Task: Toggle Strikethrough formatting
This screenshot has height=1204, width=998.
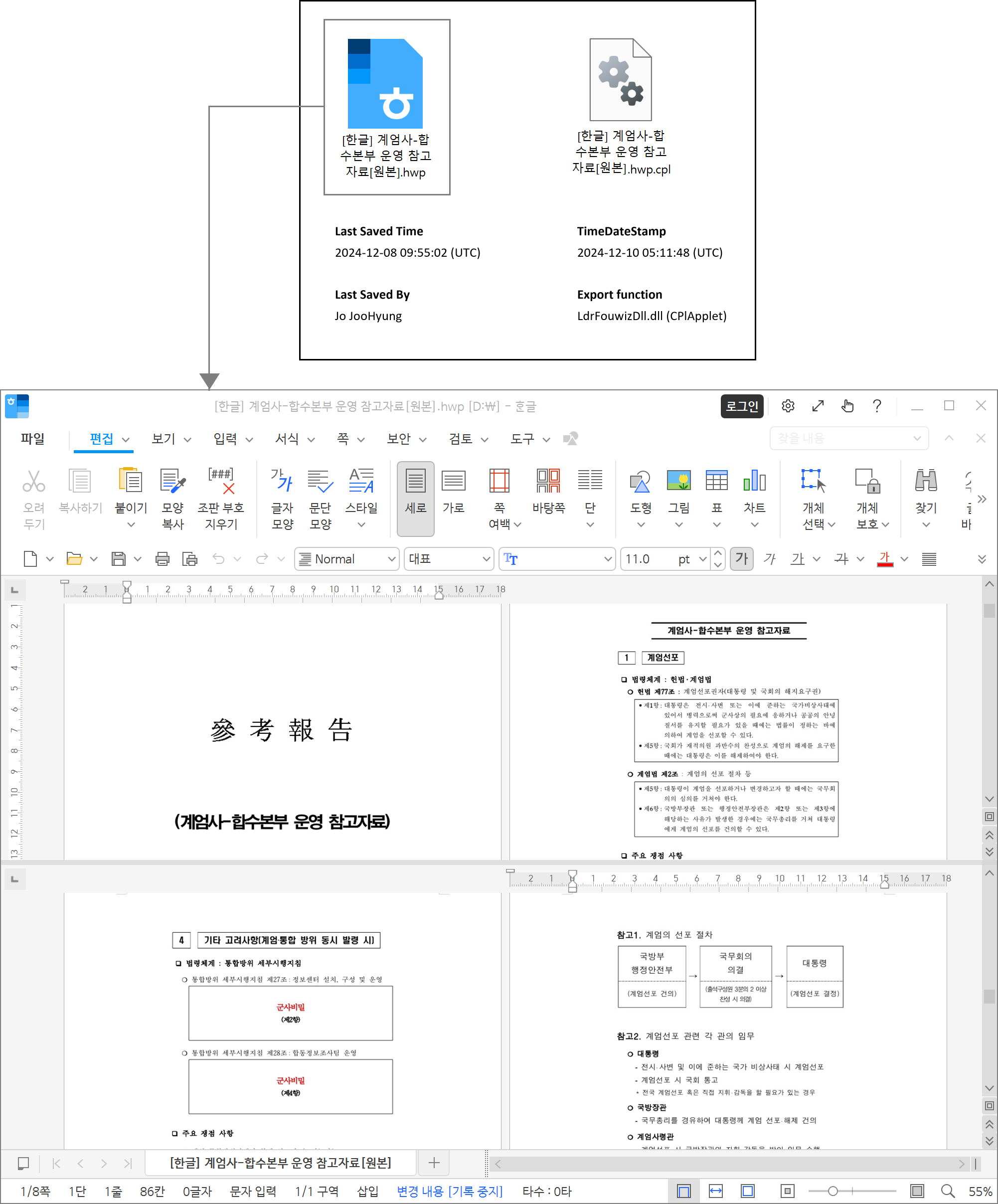Action: (x=841, y=558)
